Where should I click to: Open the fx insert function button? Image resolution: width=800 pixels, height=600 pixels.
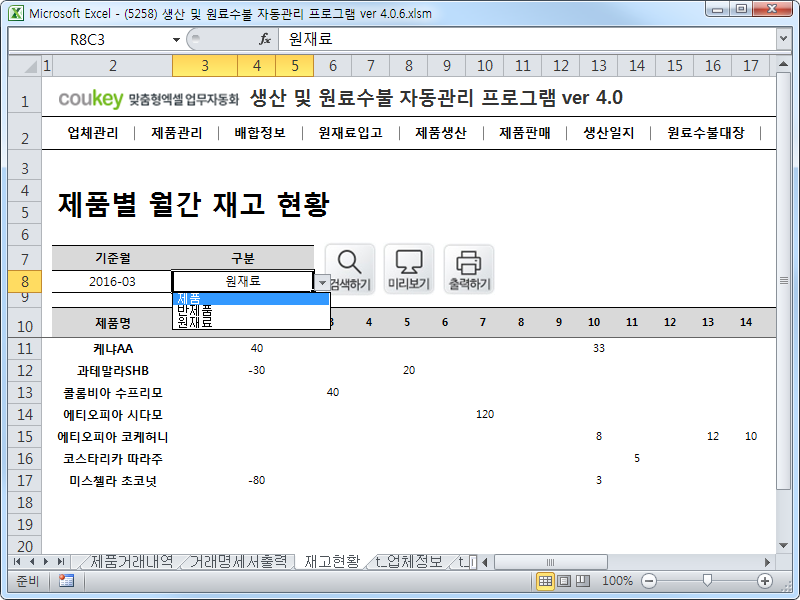(265, 39)
